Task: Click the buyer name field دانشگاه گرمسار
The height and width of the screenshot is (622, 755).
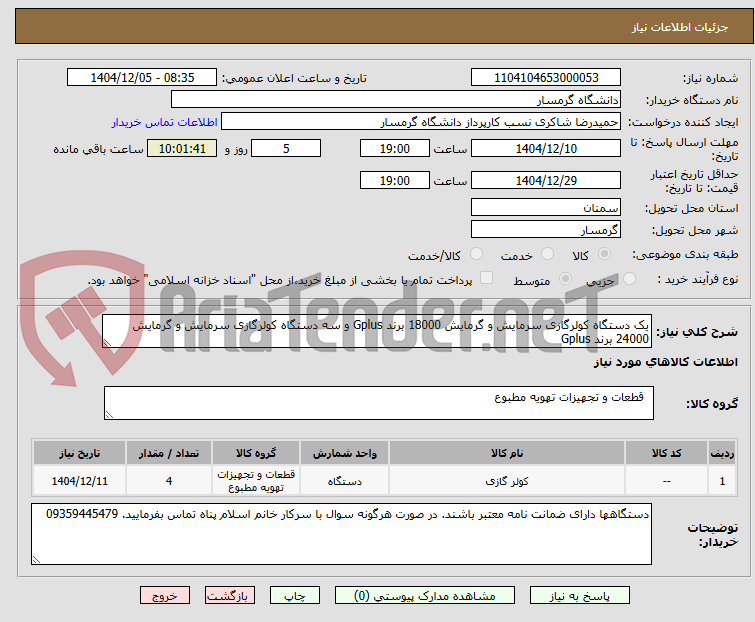Action: click(396, 100)
